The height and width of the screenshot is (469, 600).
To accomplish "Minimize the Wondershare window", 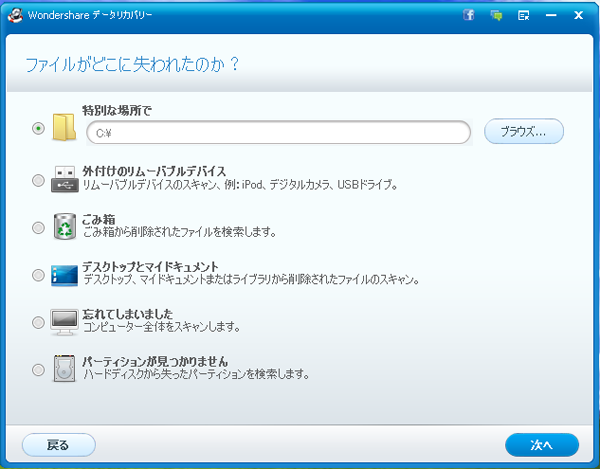I will 551,15.
